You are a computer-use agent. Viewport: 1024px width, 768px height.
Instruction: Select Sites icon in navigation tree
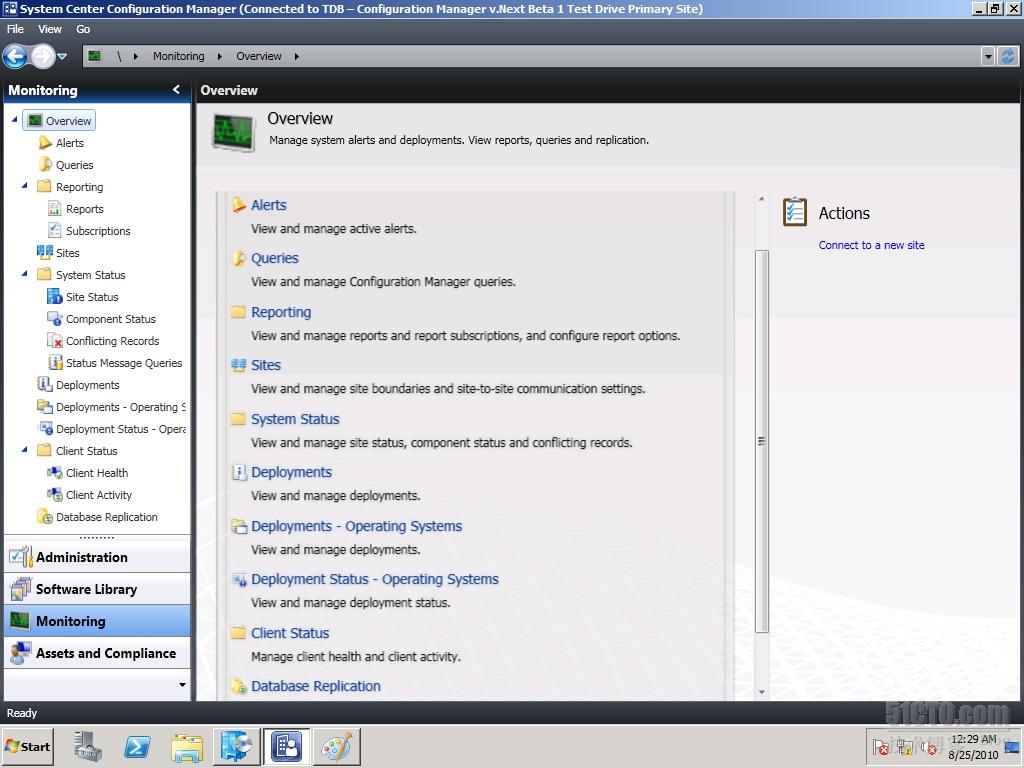(x=44, y=253)
